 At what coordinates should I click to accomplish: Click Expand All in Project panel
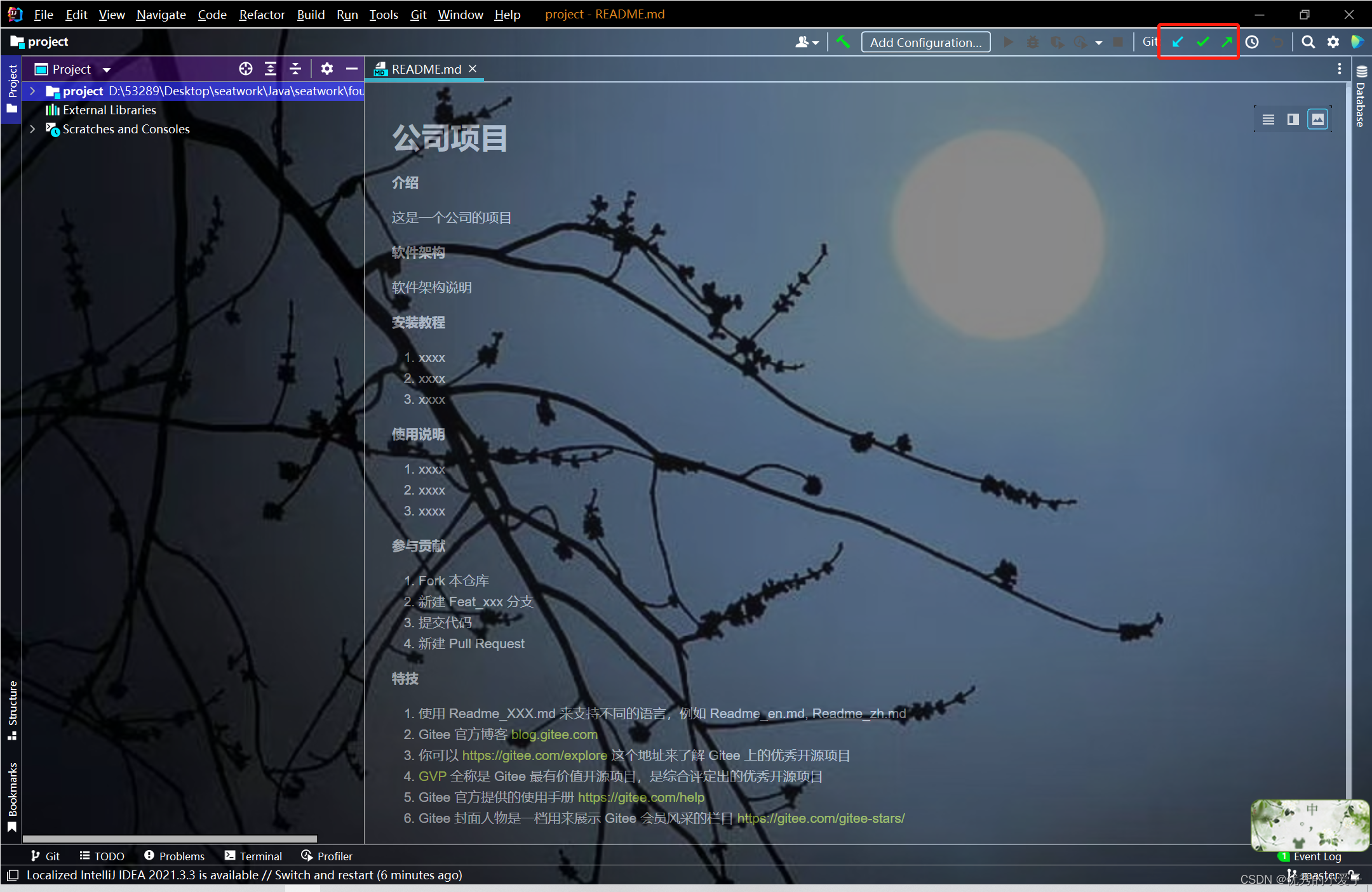[271, 69]
